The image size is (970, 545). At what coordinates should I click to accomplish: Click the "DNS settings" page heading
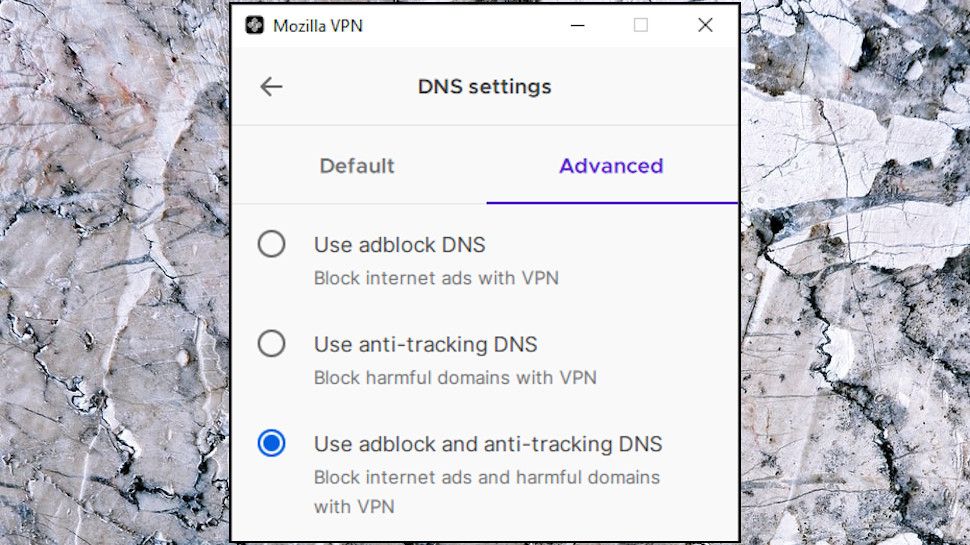click(484, 87)
